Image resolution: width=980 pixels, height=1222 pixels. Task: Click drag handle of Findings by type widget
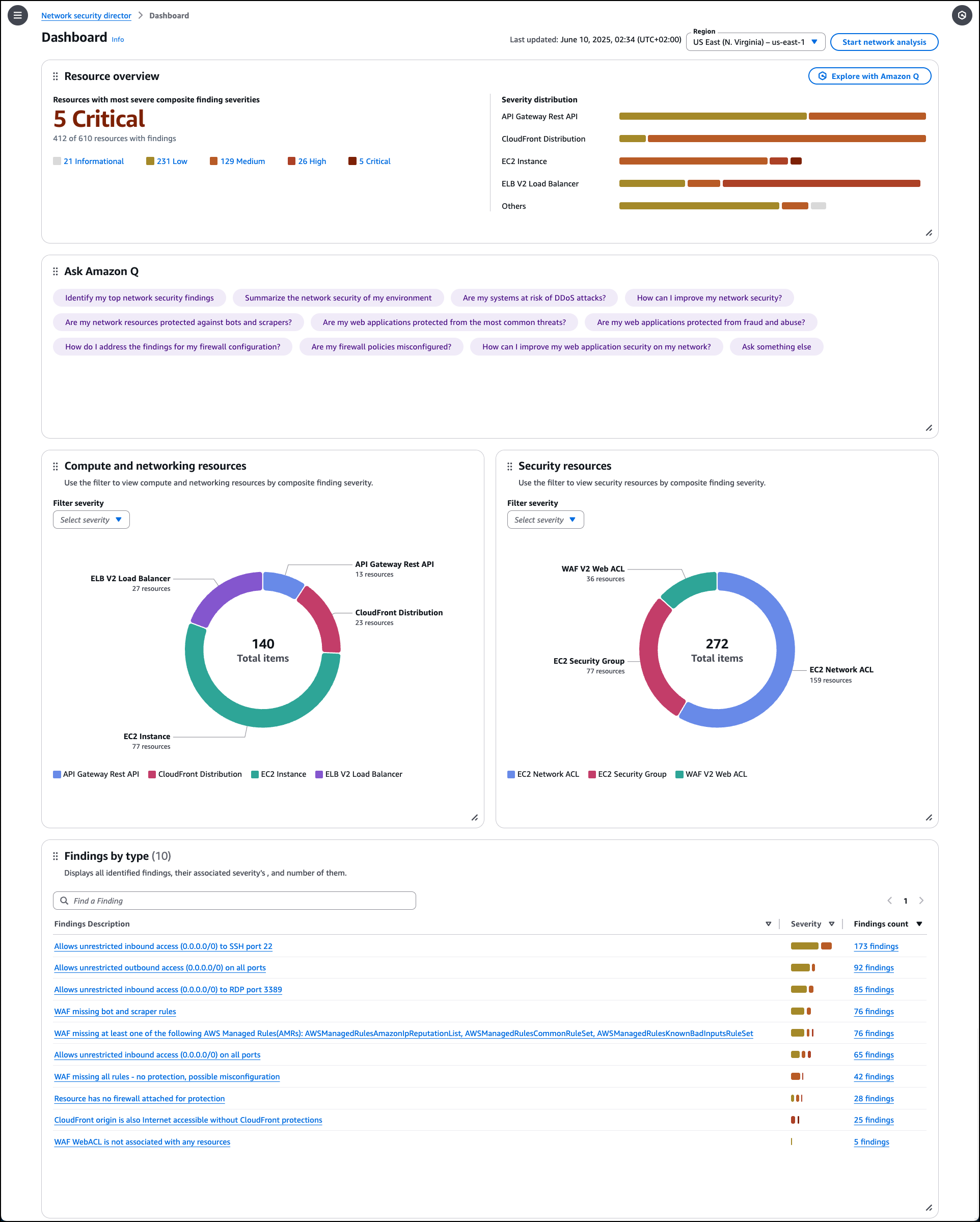point(55,856)
